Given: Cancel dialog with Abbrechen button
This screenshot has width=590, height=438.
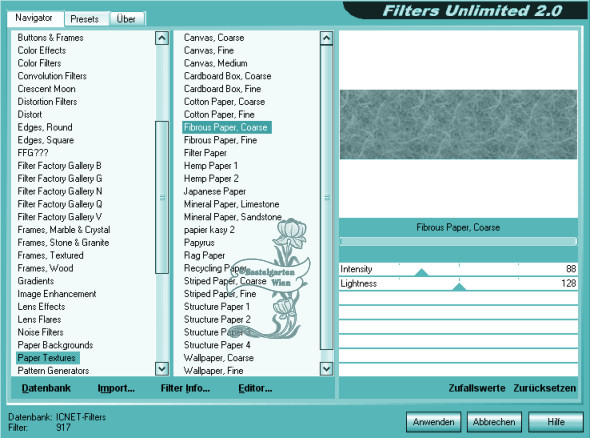Looking at the screenshot, I should pos(494,422).
